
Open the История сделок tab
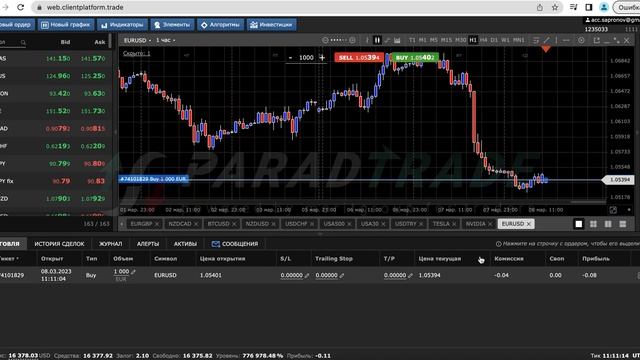[59, 244]
